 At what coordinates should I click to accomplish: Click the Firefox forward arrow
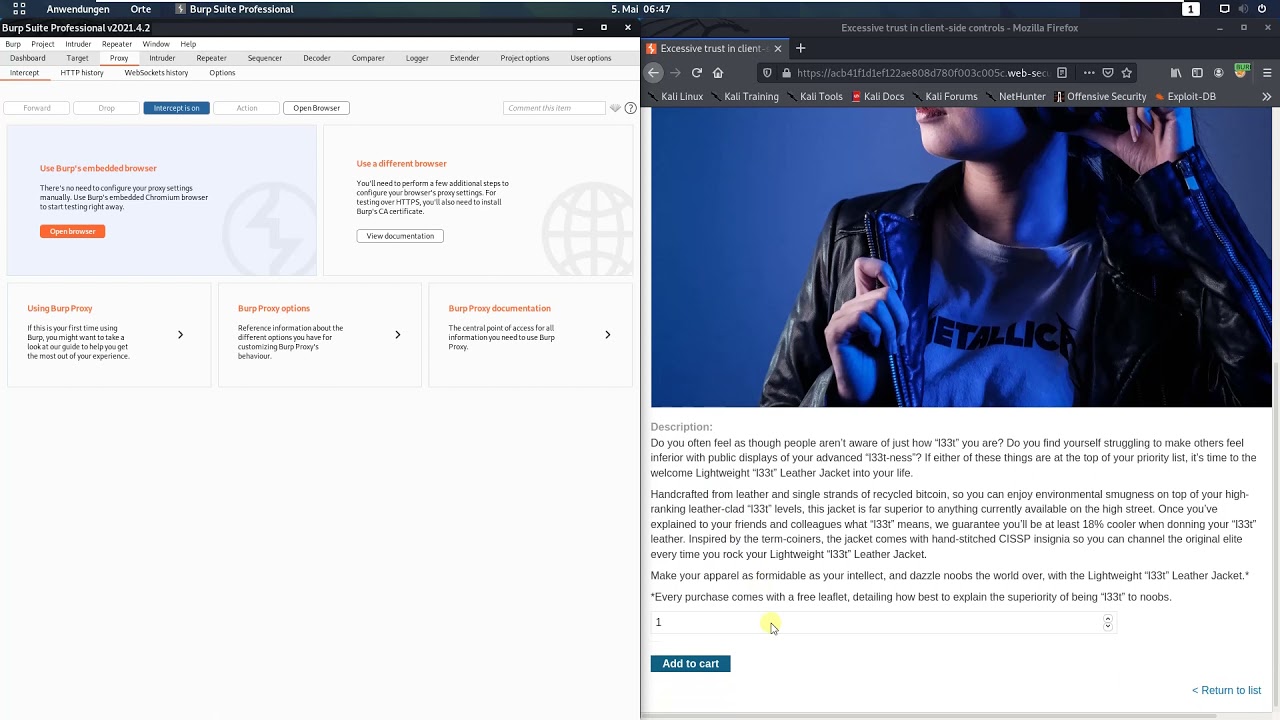(675, 73)
